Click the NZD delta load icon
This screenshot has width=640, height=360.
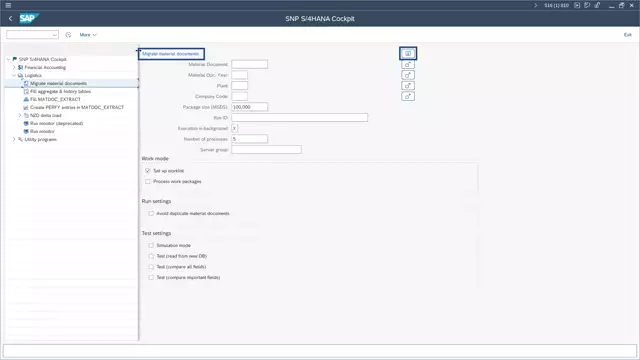(x=26, y=116)
